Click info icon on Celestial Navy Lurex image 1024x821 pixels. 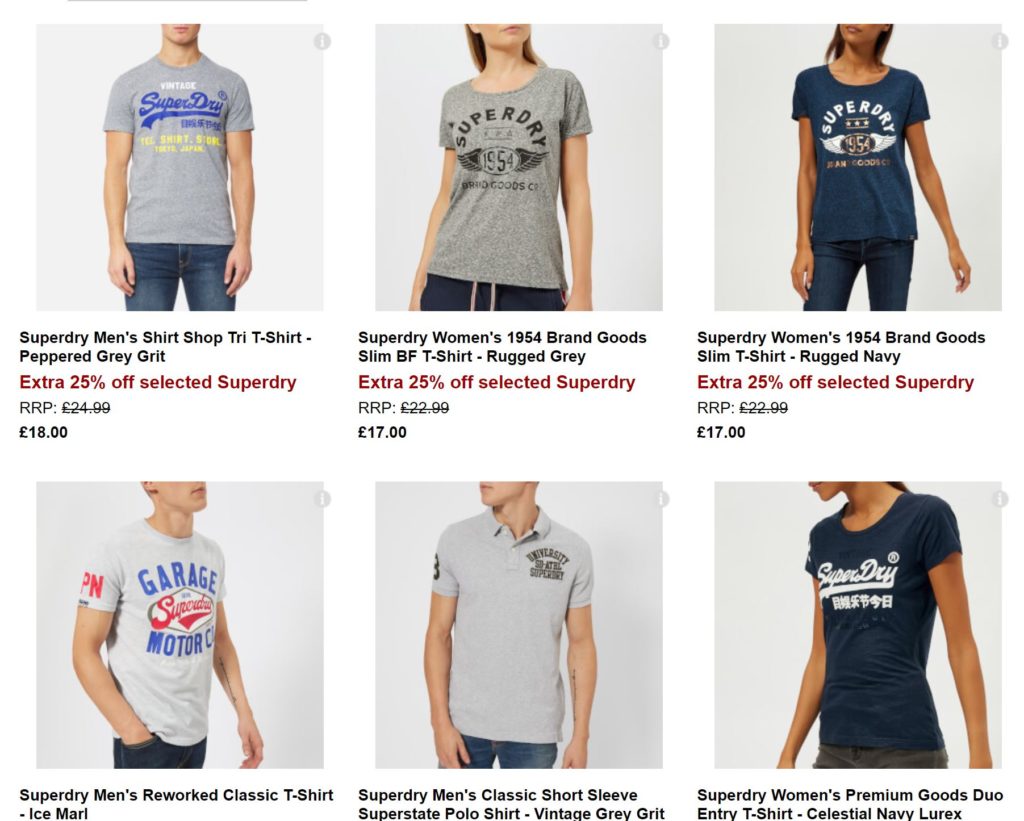tap(1000, 499)
